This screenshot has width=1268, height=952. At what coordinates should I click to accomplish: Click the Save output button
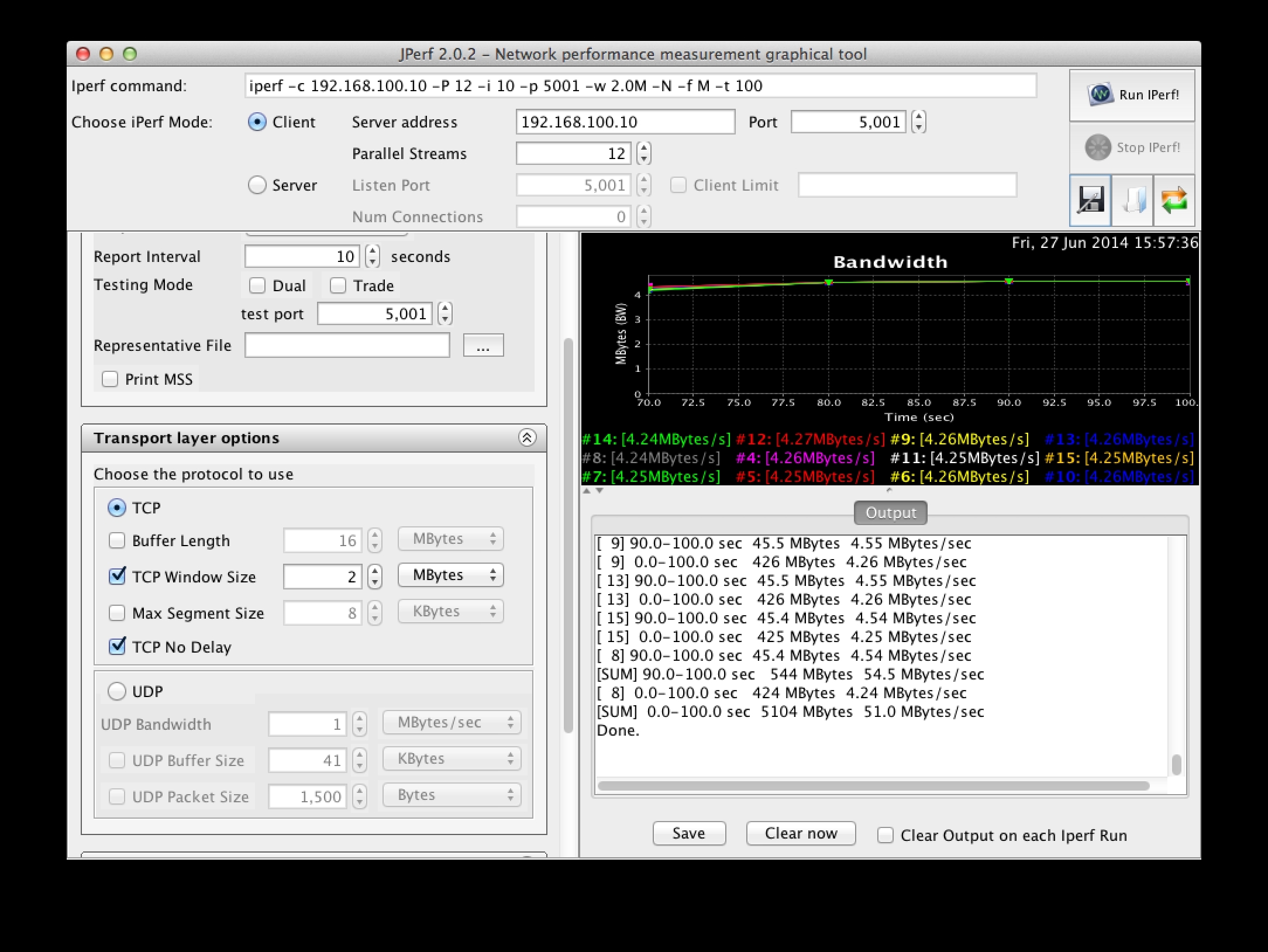click(689, 833)
